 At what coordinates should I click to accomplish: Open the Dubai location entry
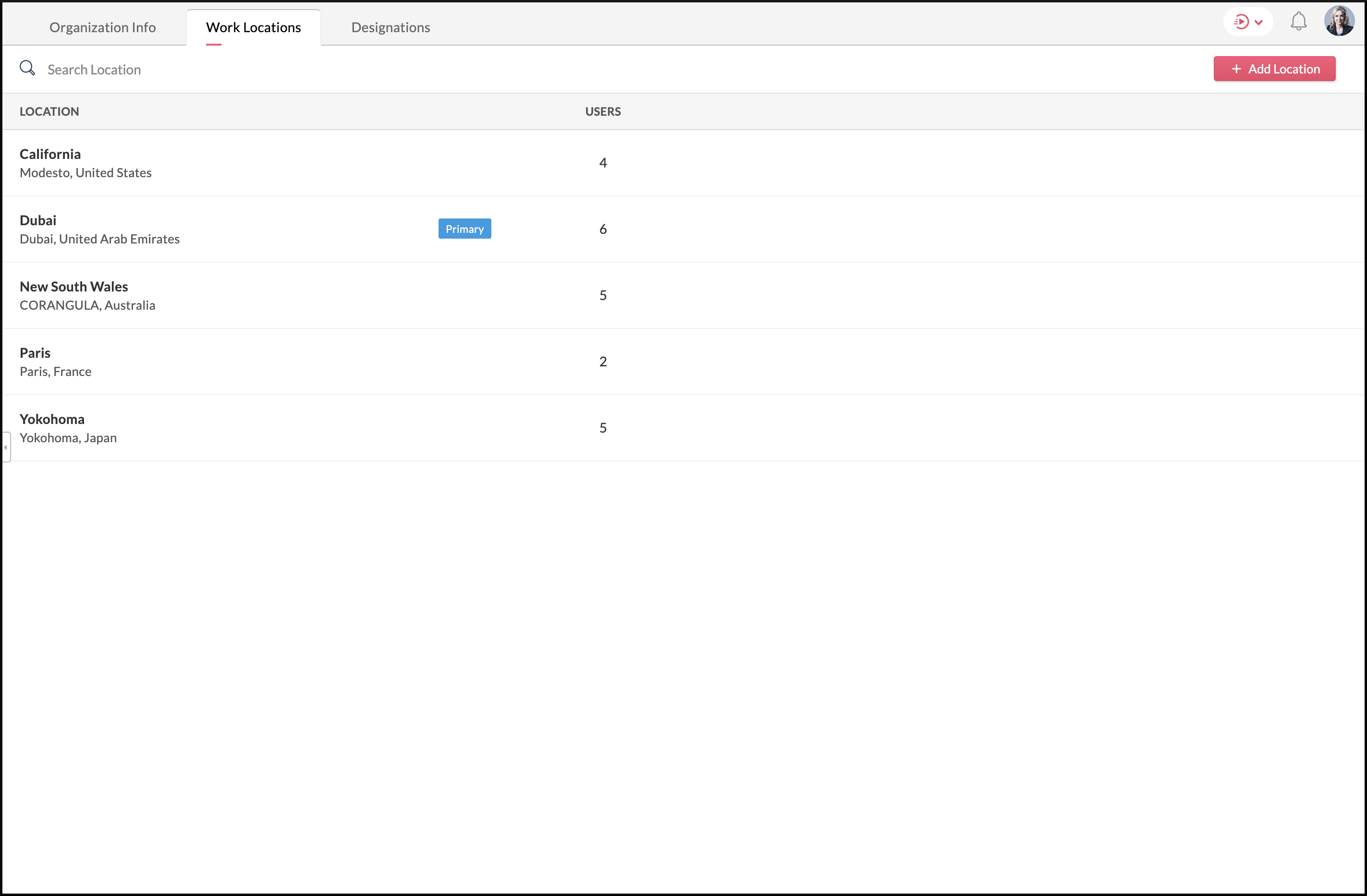(38, 220)
